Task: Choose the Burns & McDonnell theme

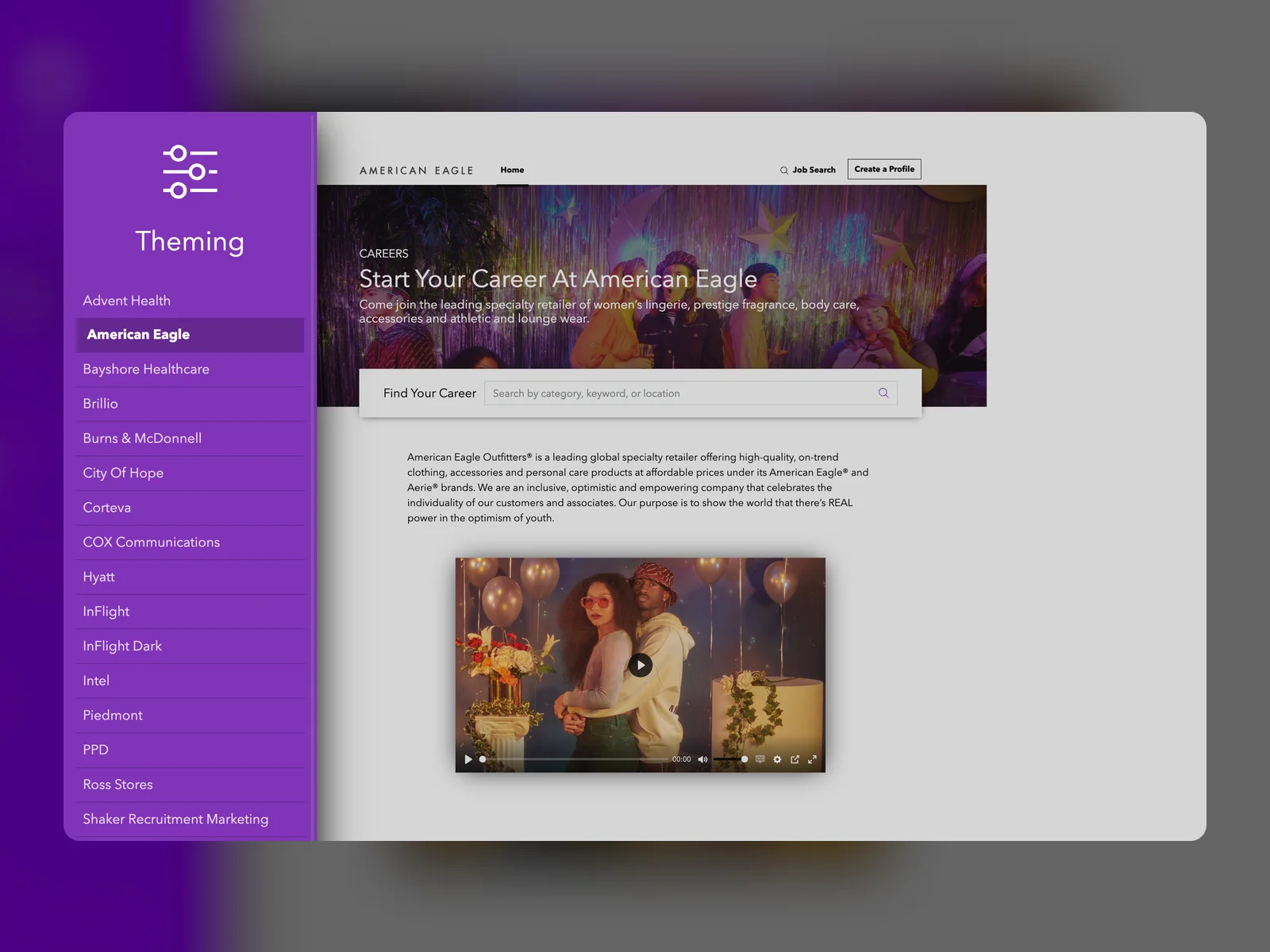Action: click(x=190, y=438)
